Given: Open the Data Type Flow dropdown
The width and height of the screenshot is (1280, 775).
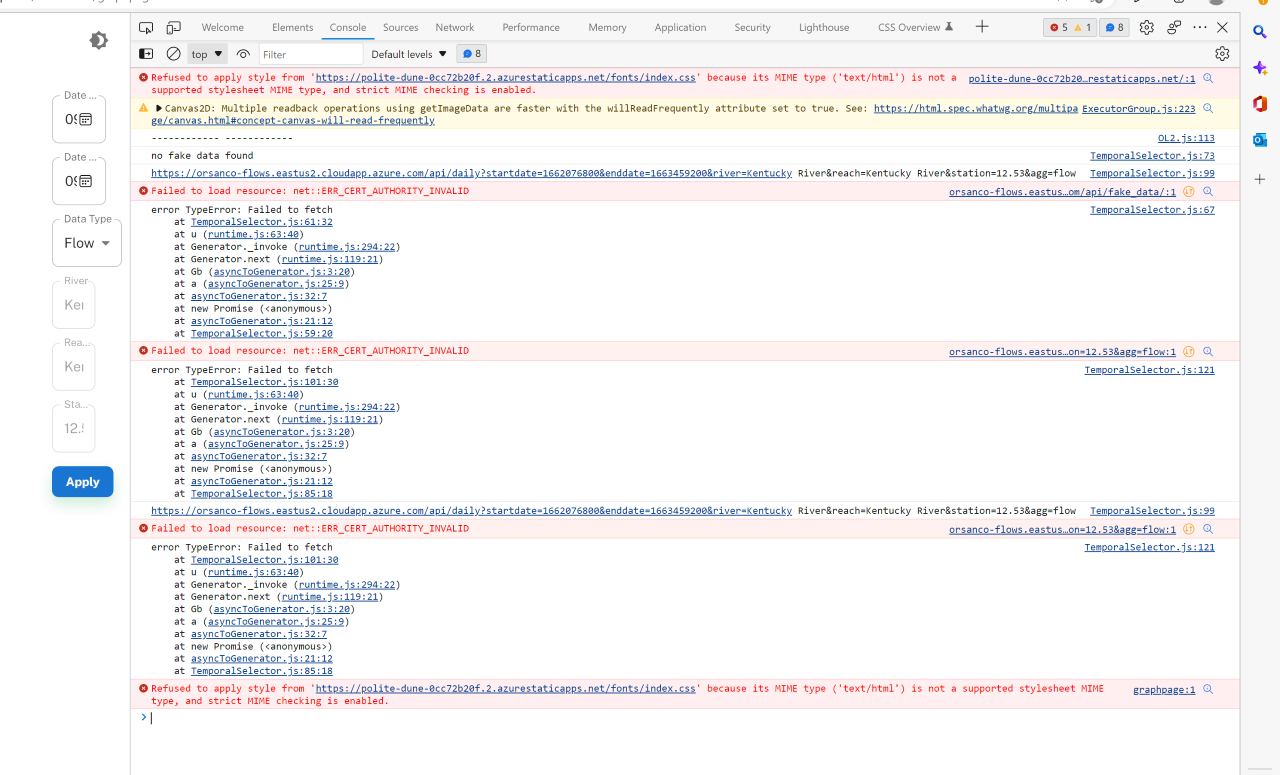Looking at the screenshot, I should point(87,243).
